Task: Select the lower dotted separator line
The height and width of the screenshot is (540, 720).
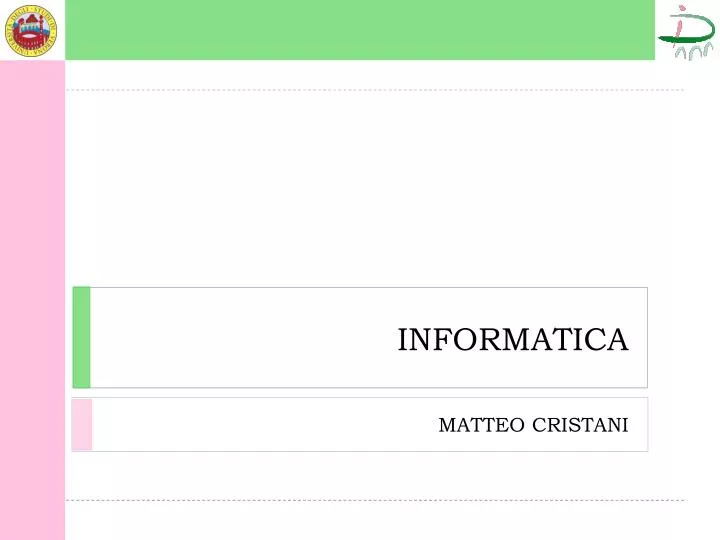Action: pyautogui.click(x=375, y=500)
